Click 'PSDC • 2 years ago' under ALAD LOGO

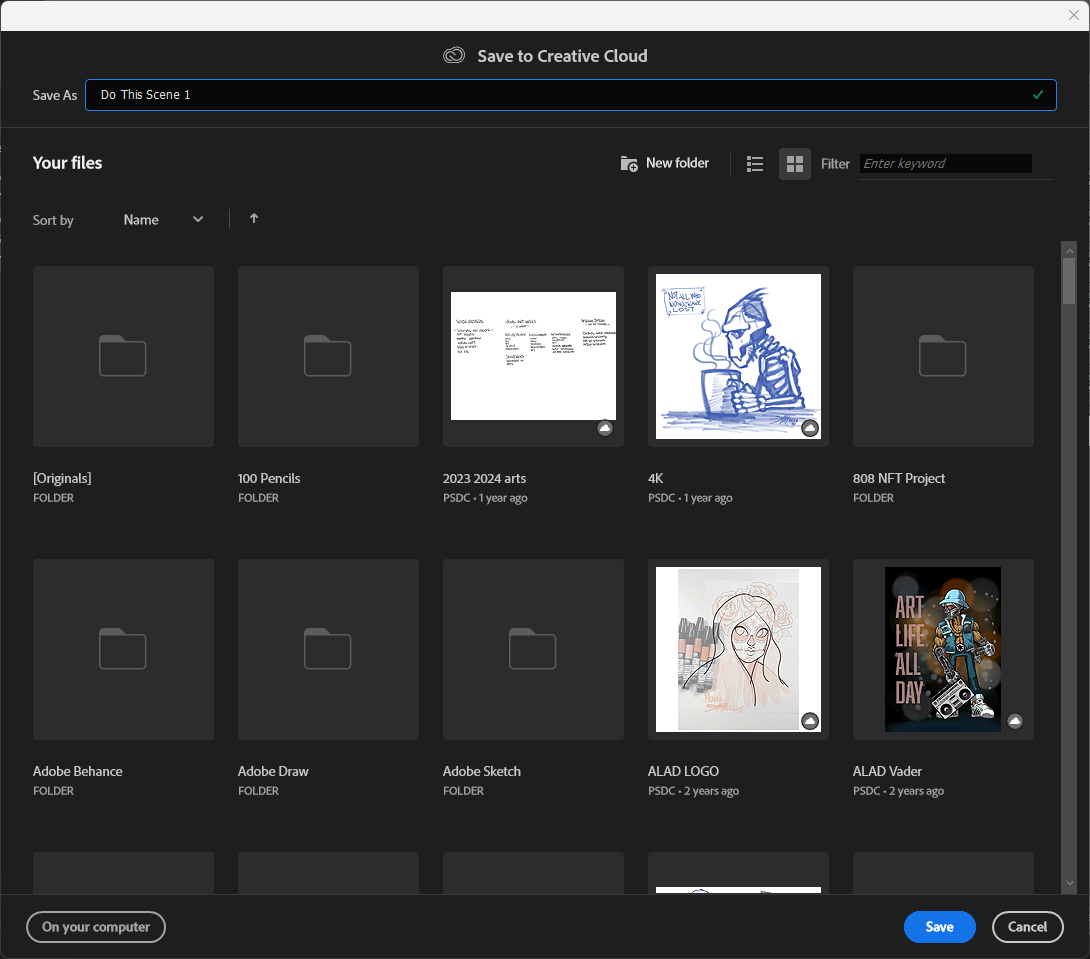click(693, 791)
